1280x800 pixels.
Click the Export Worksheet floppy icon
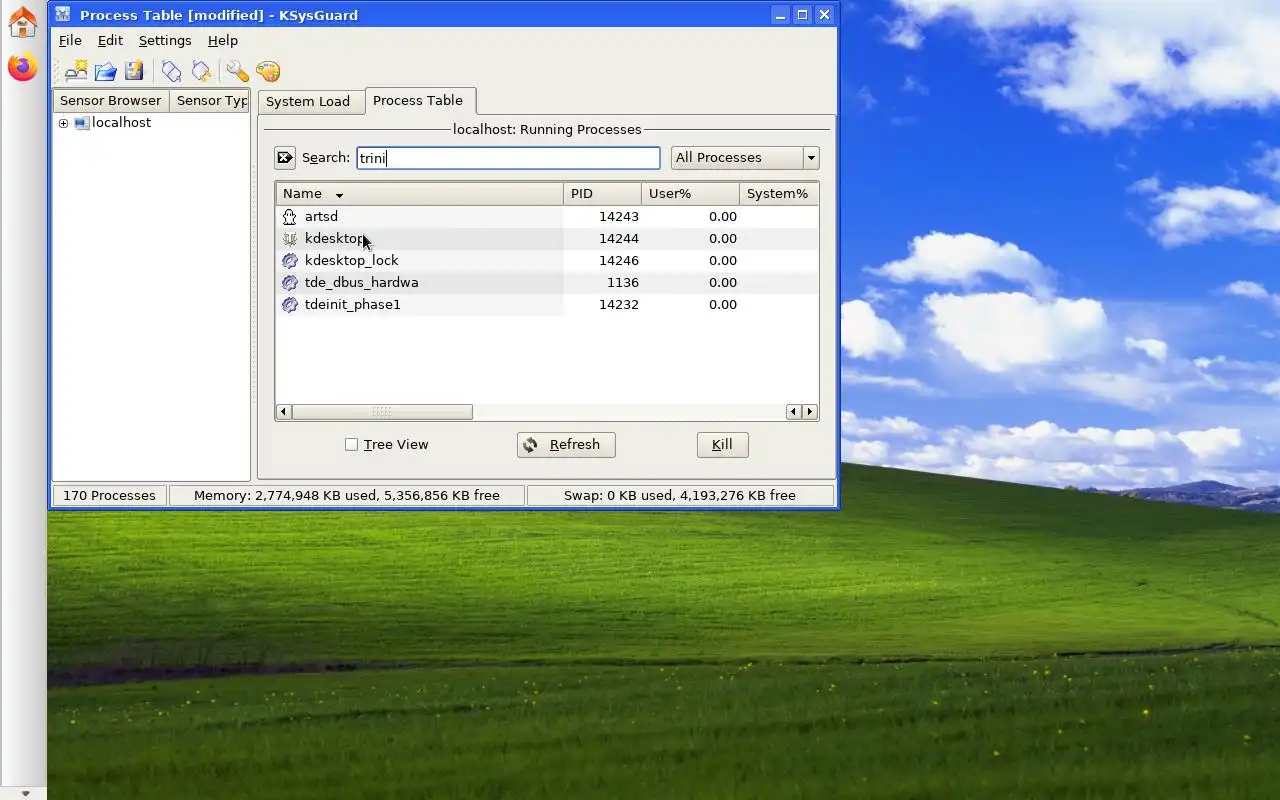coord(134,71)
